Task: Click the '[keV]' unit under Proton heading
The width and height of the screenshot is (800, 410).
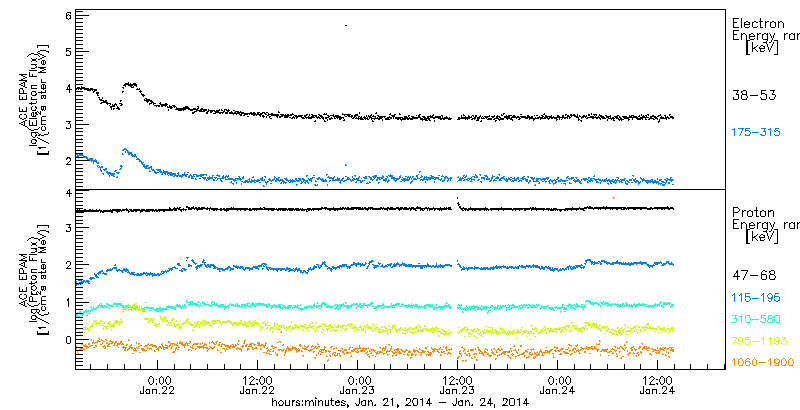Action: pyautogui.click(x=762, y=237)
